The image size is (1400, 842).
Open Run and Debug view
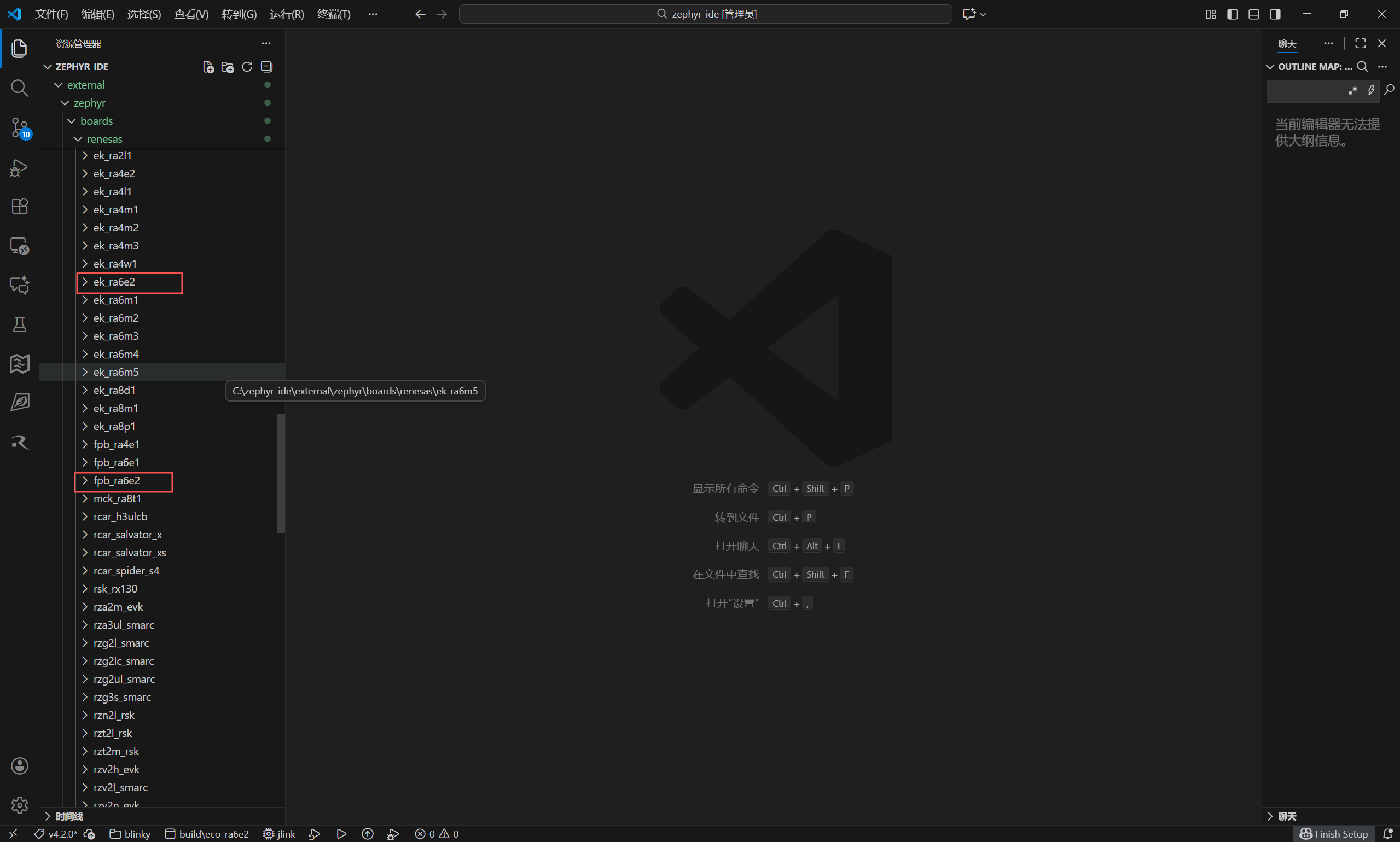(x=19, y=167)
